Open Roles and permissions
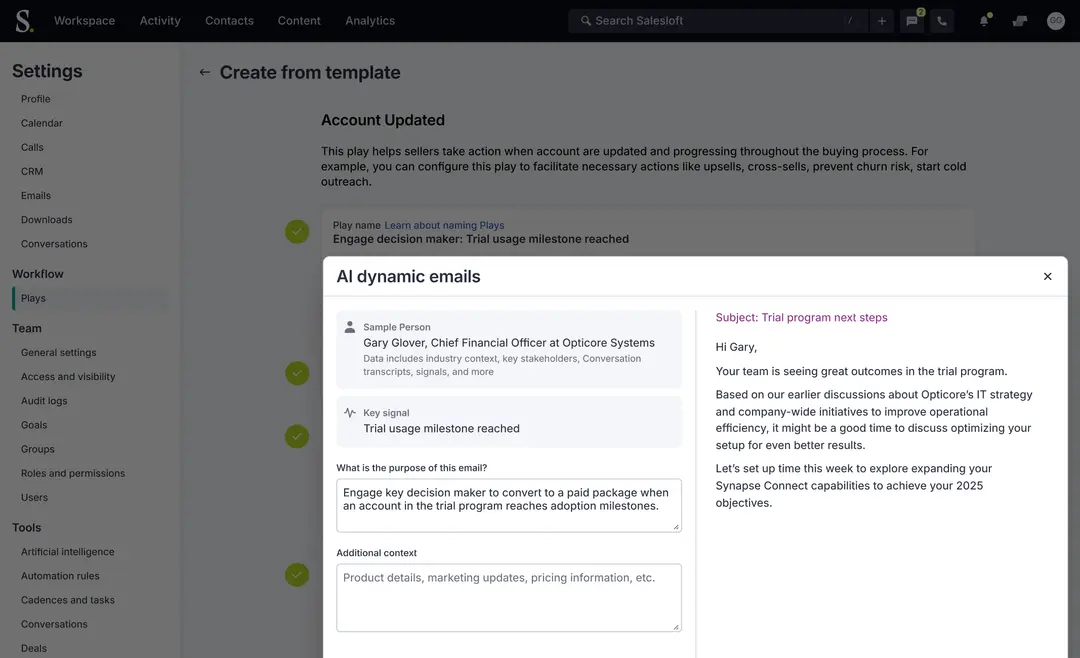 coord(73,473)
